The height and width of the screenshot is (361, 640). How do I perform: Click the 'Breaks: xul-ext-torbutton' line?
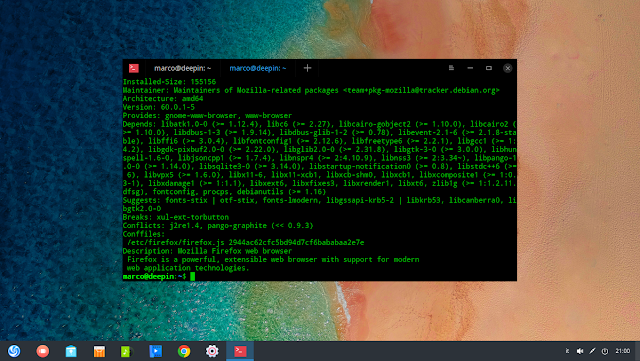(176, 217)
